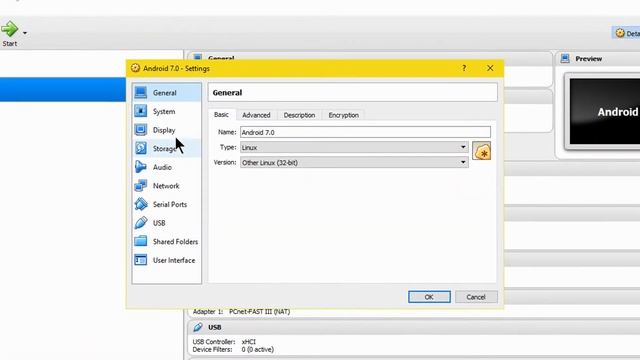The height and width of the screenshot is (360, 640).
Task: Confirm settings with OK button
Action: pyautogui.click(x=429, y=297)
